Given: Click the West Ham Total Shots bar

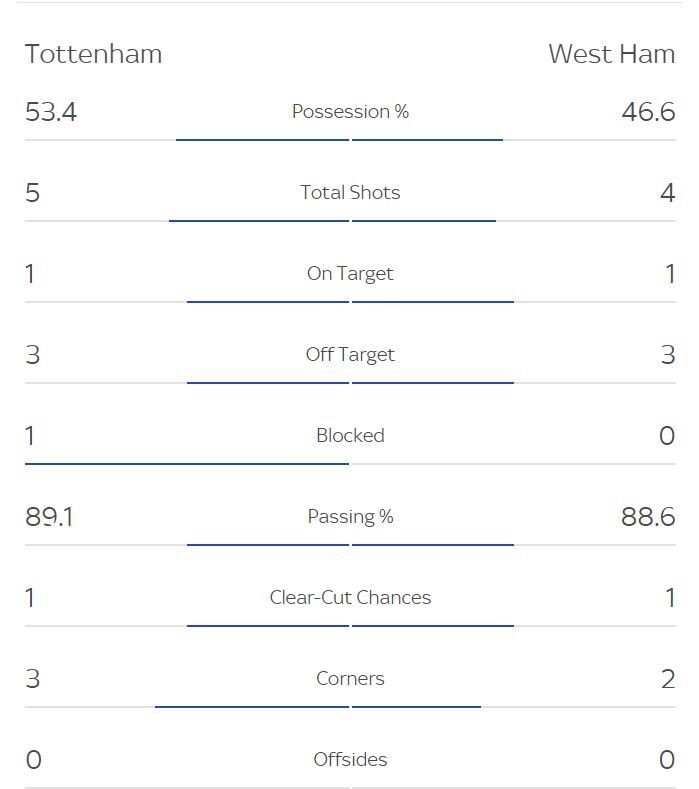Looking at the screenshot, I should point(424,220).
